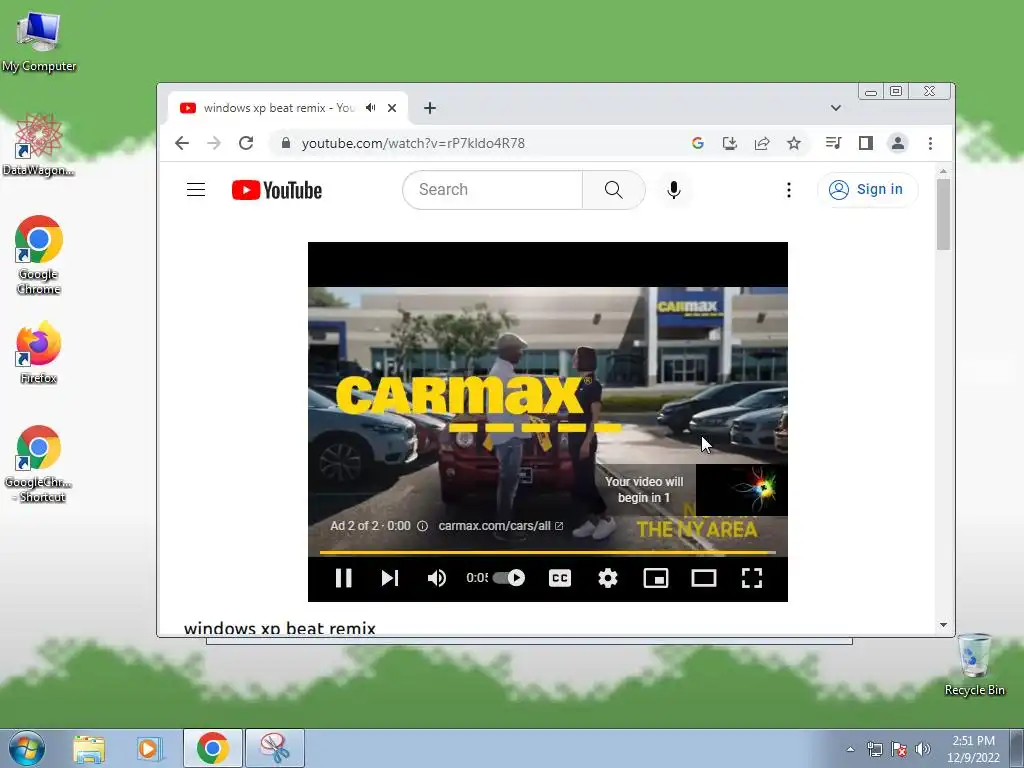Viewport: 1024px width, 768px height.
Task: Show hidden tray icons arrow
Action: pos(850,749)
